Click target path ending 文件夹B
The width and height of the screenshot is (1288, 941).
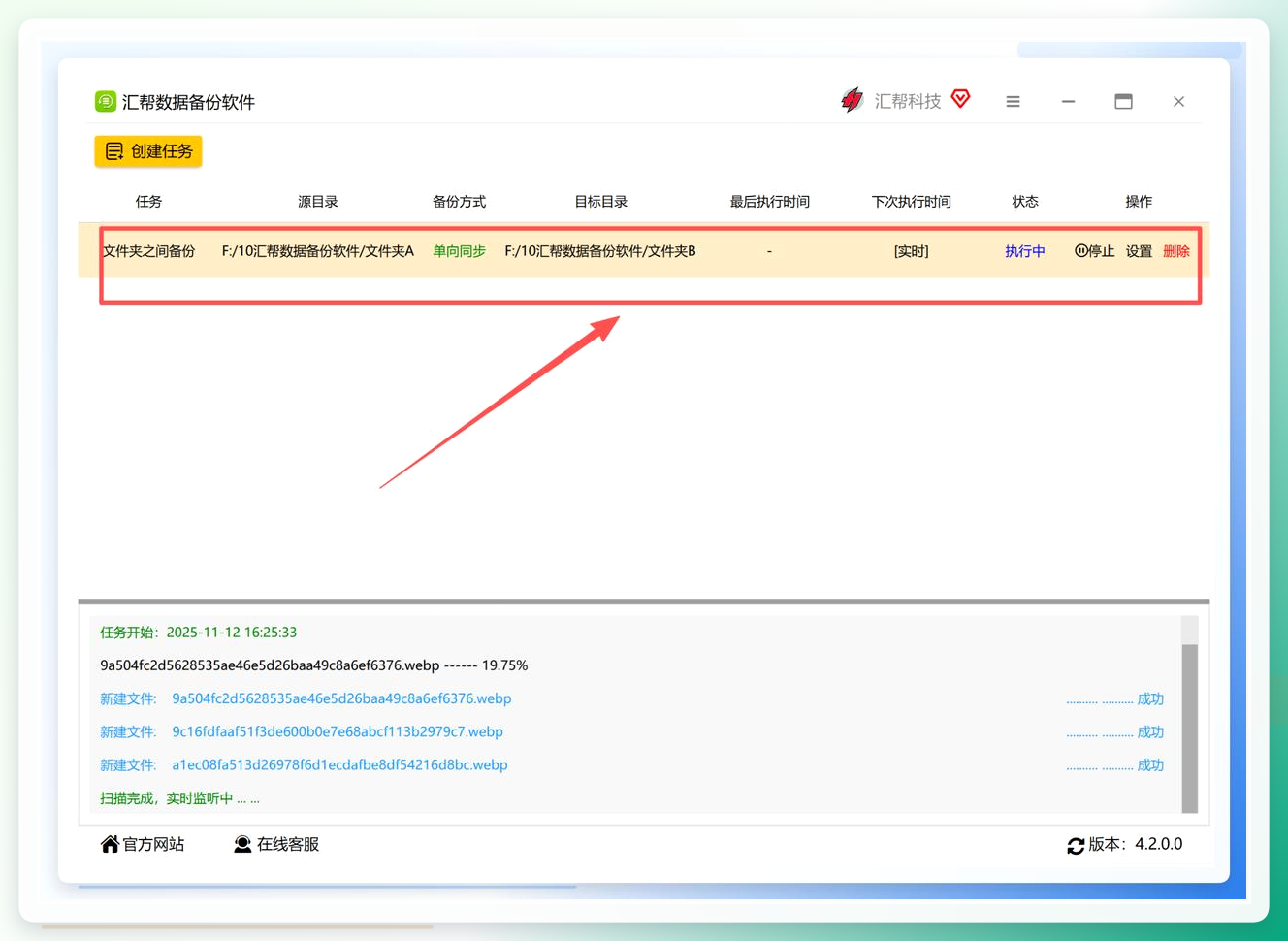click(600, 251)
